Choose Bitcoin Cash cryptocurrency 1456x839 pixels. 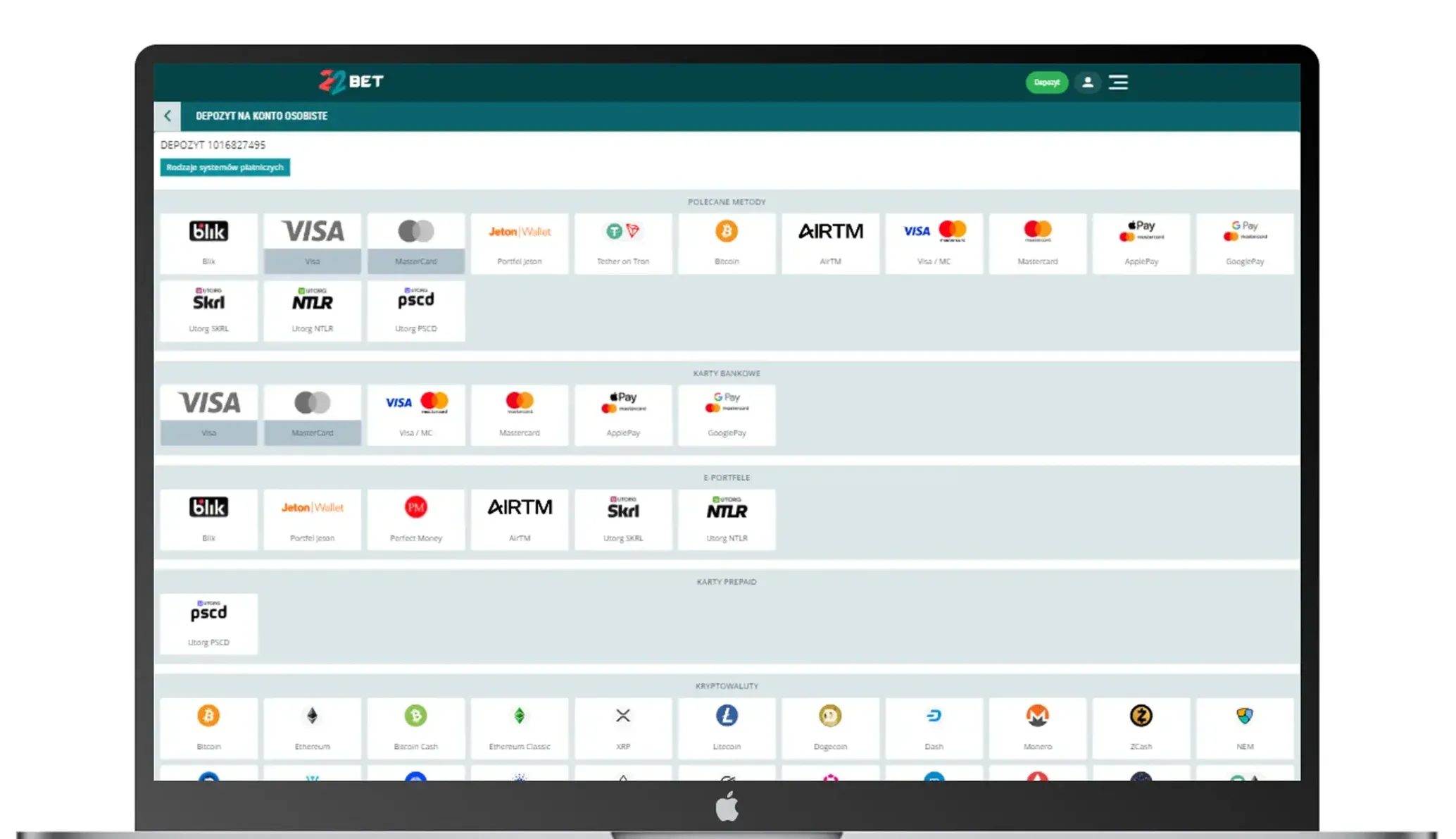[x=416, y=728]
